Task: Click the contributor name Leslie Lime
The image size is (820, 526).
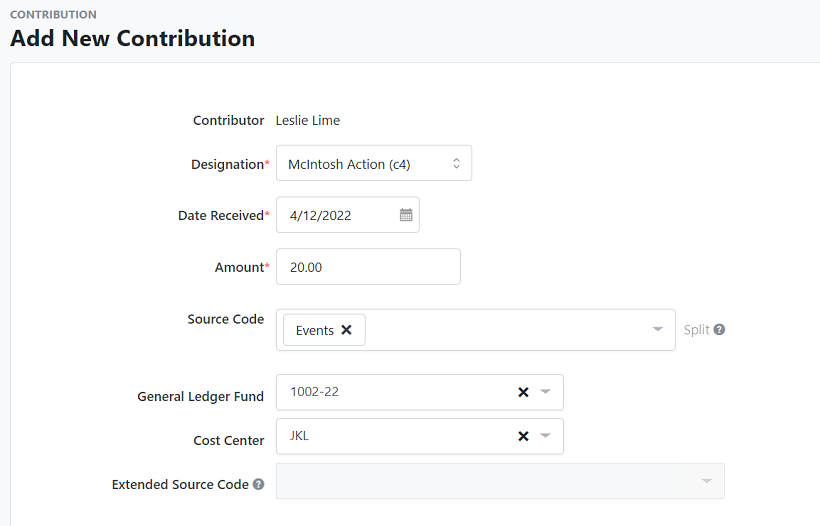Action: coord(308,121)
